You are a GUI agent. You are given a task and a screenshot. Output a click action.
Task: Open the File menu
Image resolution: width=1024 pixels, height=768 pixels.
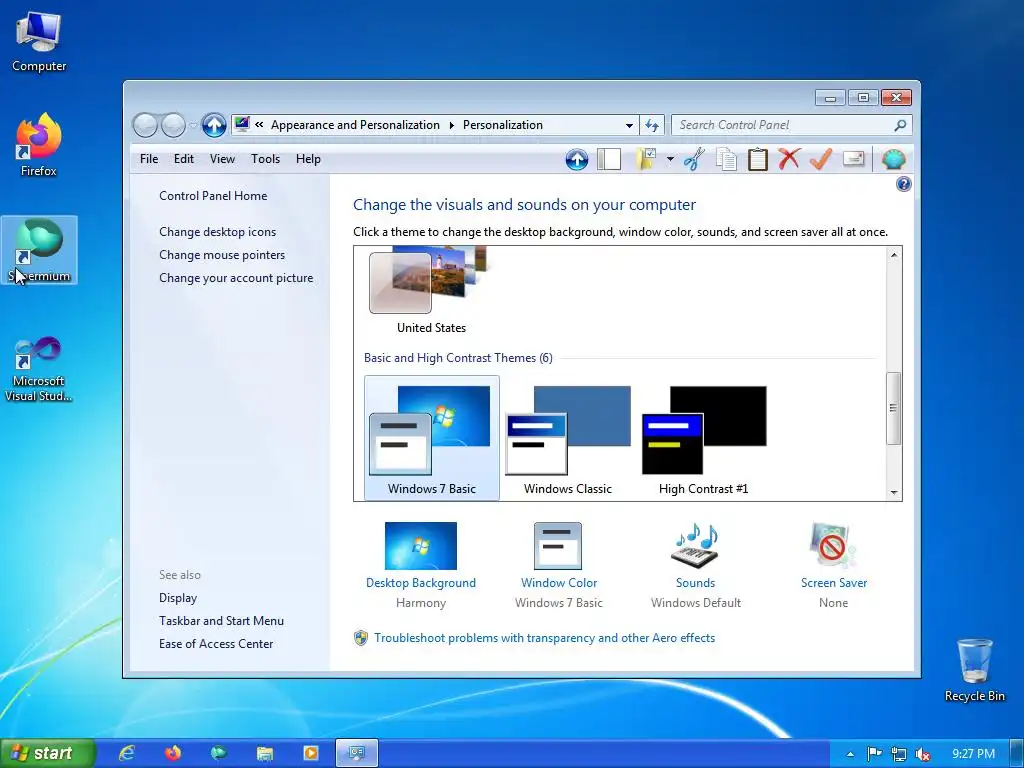(x=149, y=159)
